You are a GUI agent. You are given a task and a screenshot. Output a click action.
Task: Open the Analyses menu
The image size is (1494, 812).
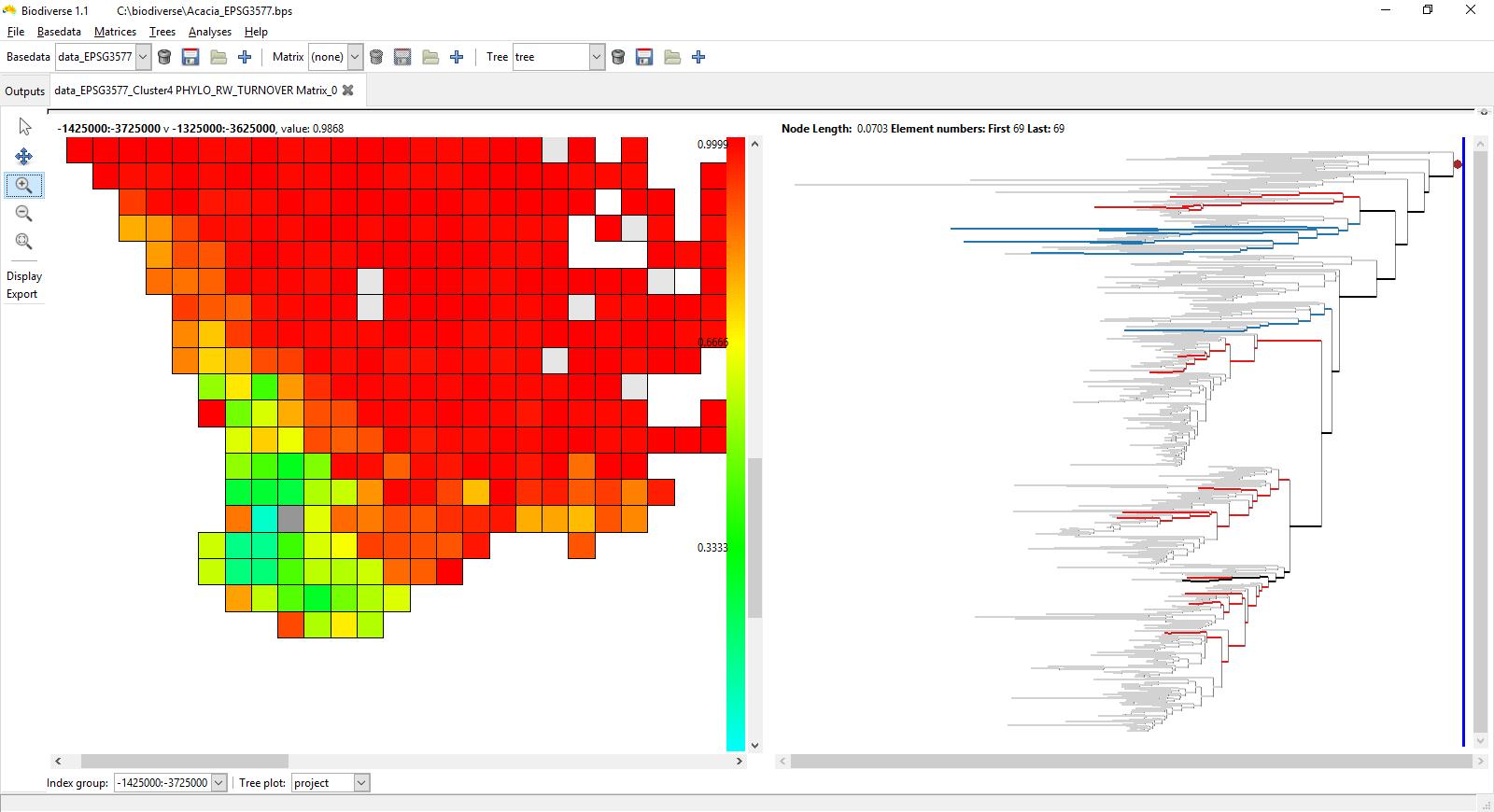[x=209, y=32]
